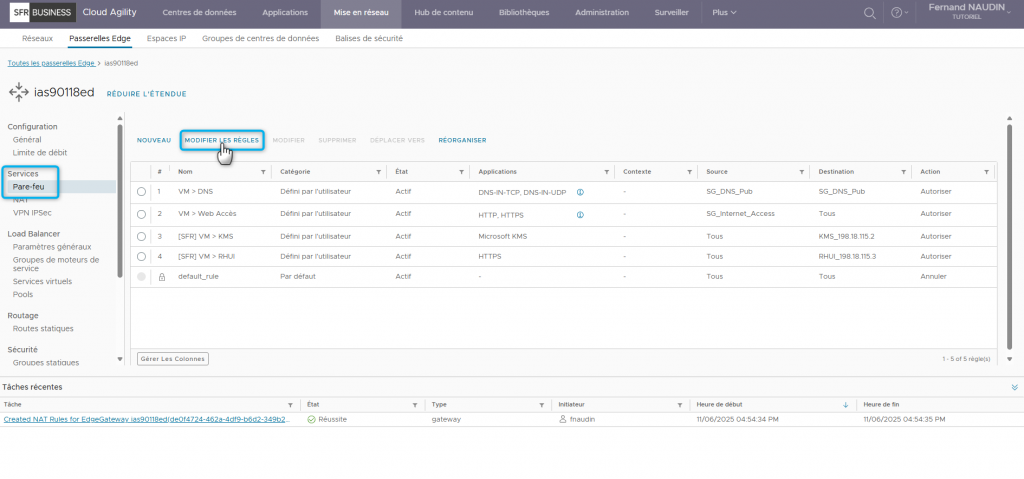Image resolution: width=1024 pixels, height=479 pixels.
Task: Select VPN IPSec in sidebar
Action: [34, 213]
